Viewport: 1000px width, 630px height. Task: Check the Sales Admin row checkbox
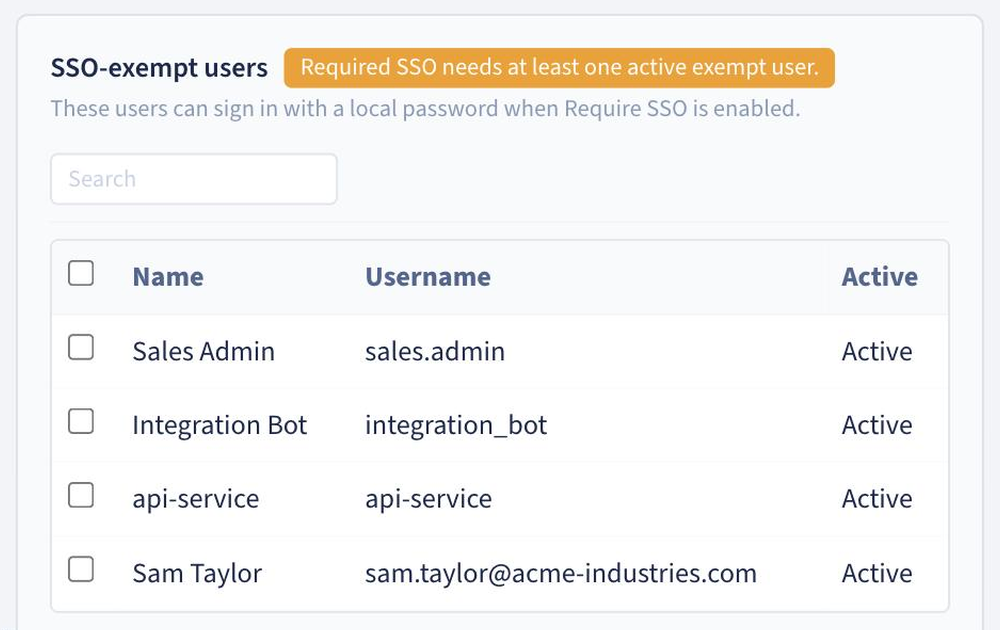(81, 347)
